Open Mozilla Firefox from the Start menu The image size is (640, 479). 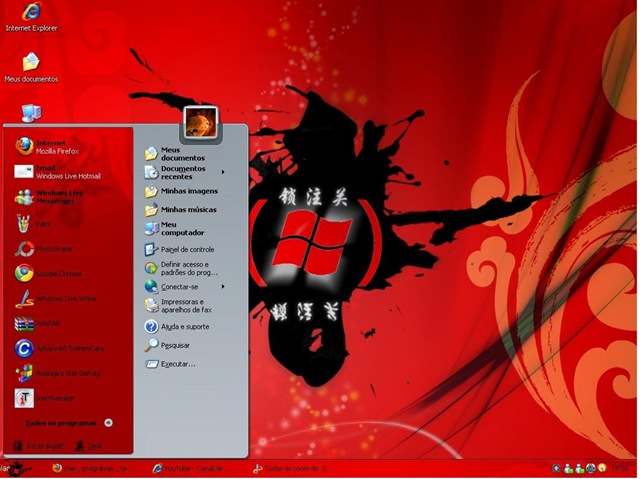47,147
